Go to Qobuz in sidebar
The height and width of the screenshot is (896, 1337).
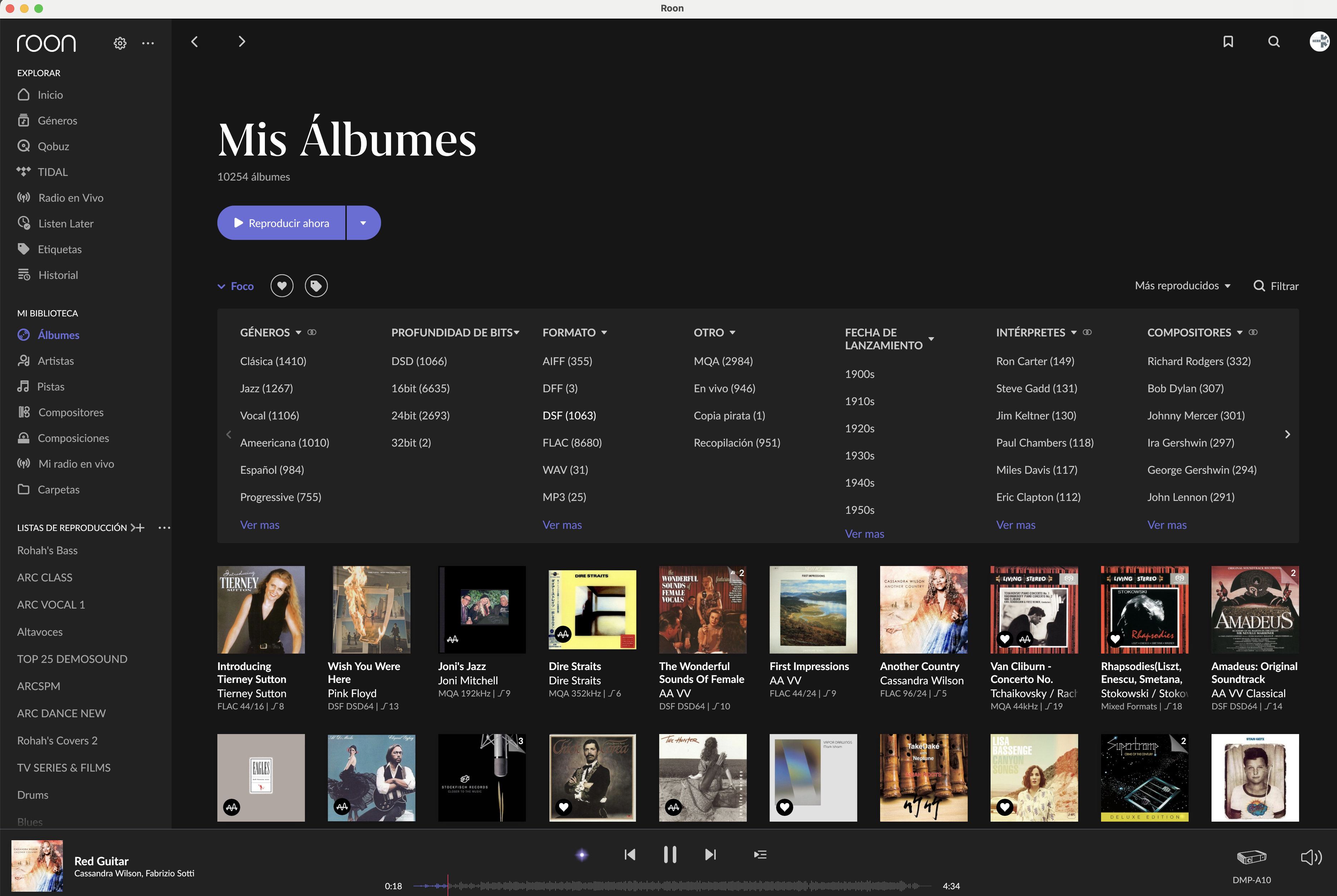pyautogui.click(x=53, y=146)
